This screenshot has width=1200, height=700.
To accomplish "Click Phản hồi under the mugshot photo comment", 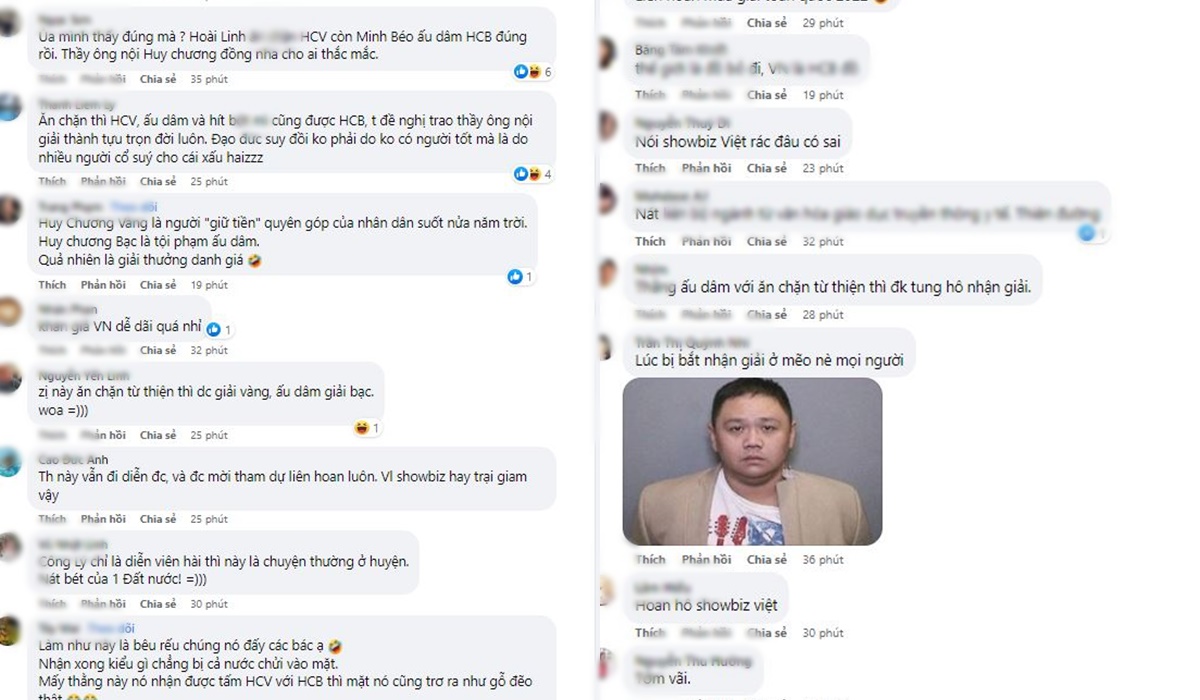I will pyautogui.click(x=708, y=559).
